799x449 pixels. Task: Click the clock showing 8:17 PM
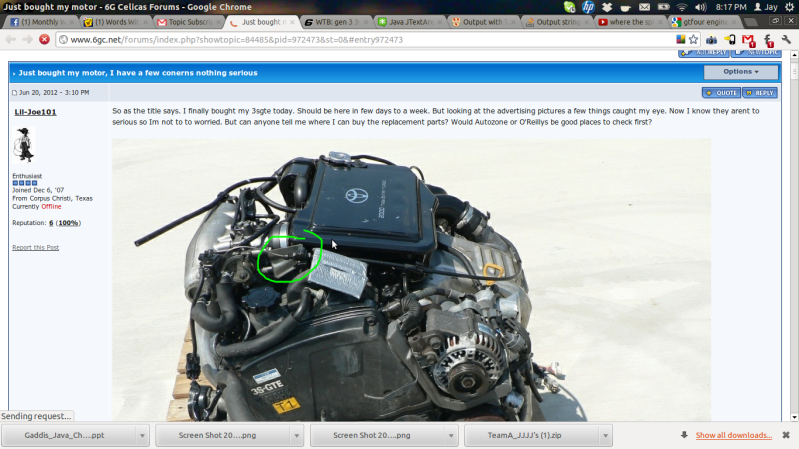(x=731, y=7)
